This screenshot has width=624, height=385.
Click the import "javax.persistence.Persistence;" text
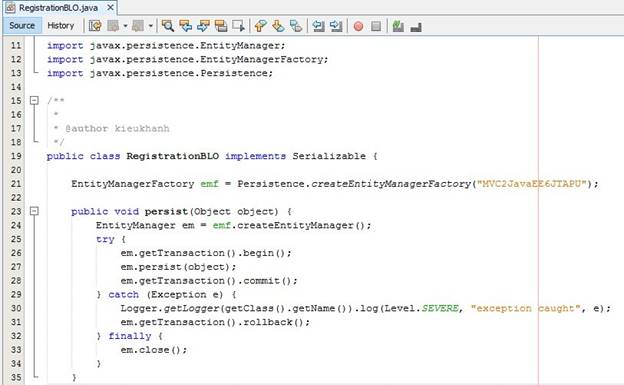coord(181,73)
